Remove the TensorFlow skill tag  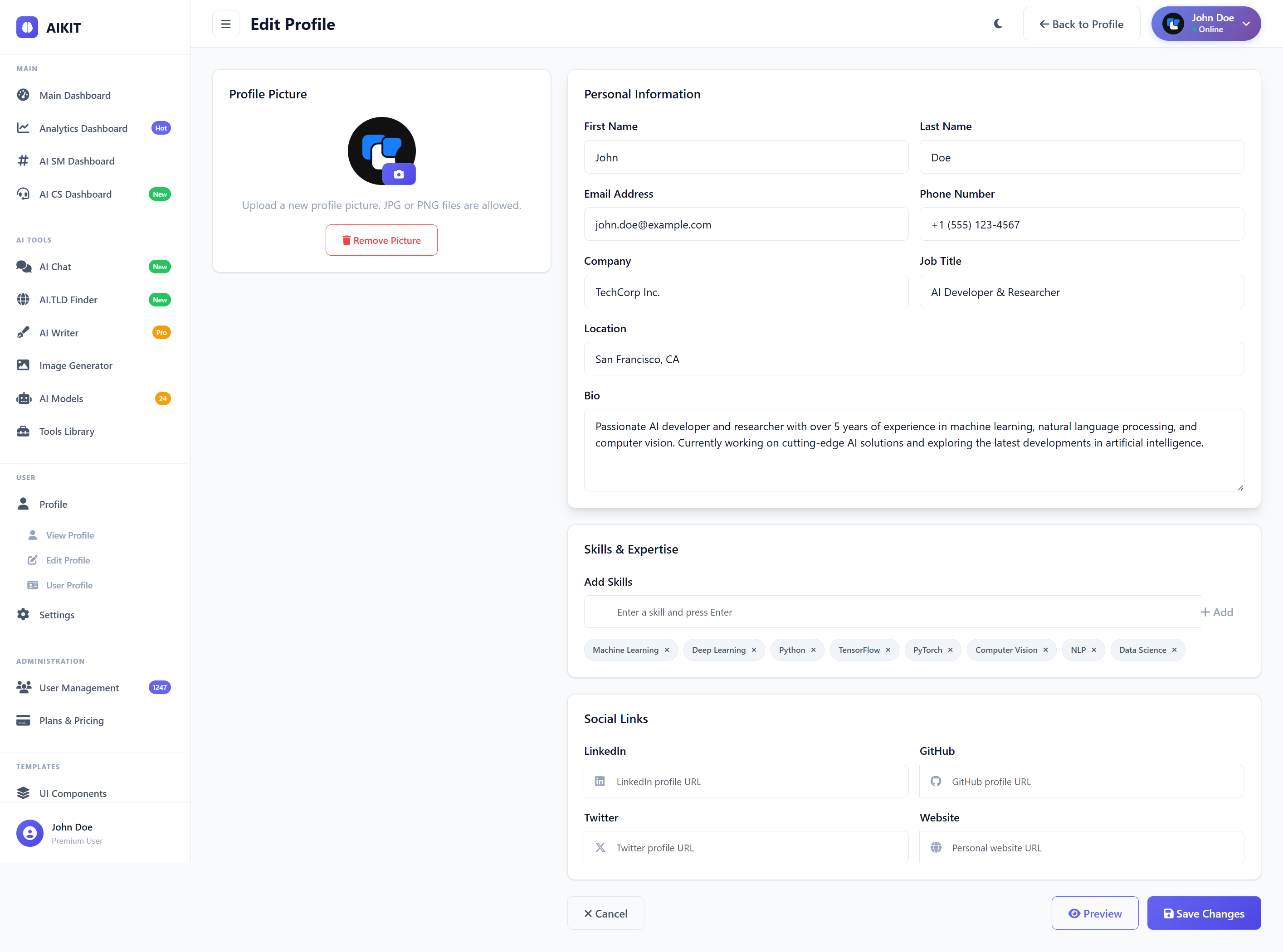(888, 650)
